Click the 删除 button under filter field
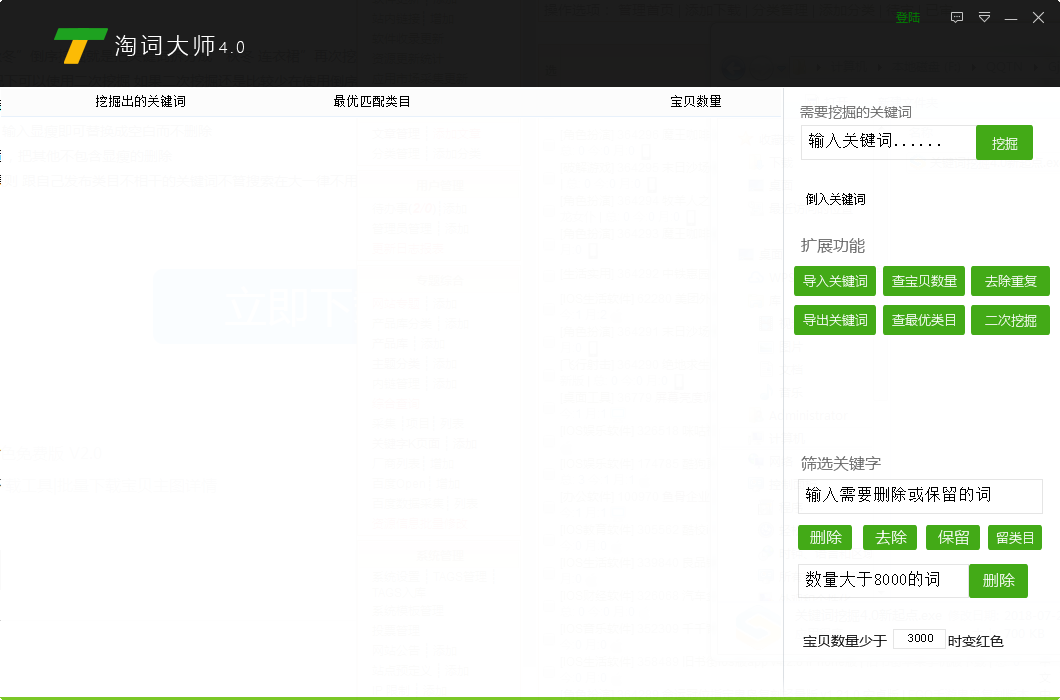Screen dimensions: 1060x700 coord(825,538)
